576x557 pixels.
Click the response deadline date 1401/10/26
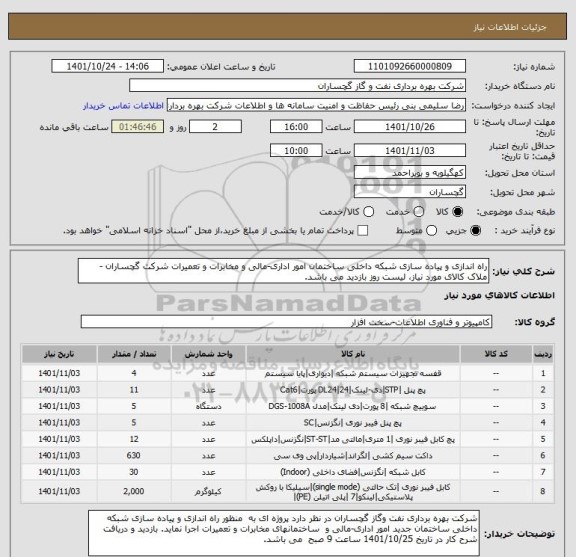pos(410,127)
